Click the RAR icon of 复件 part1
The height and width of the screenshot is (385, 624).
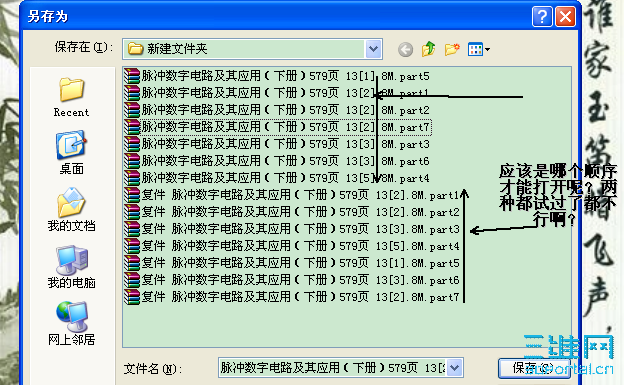[132, 195]
